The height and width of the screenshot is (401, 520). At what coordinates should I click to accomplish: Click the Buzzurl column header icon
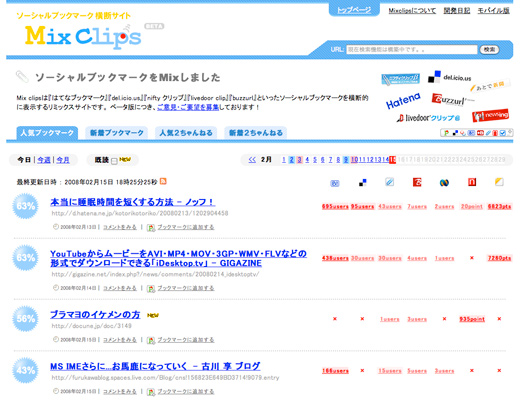click(x=417, y=182)
